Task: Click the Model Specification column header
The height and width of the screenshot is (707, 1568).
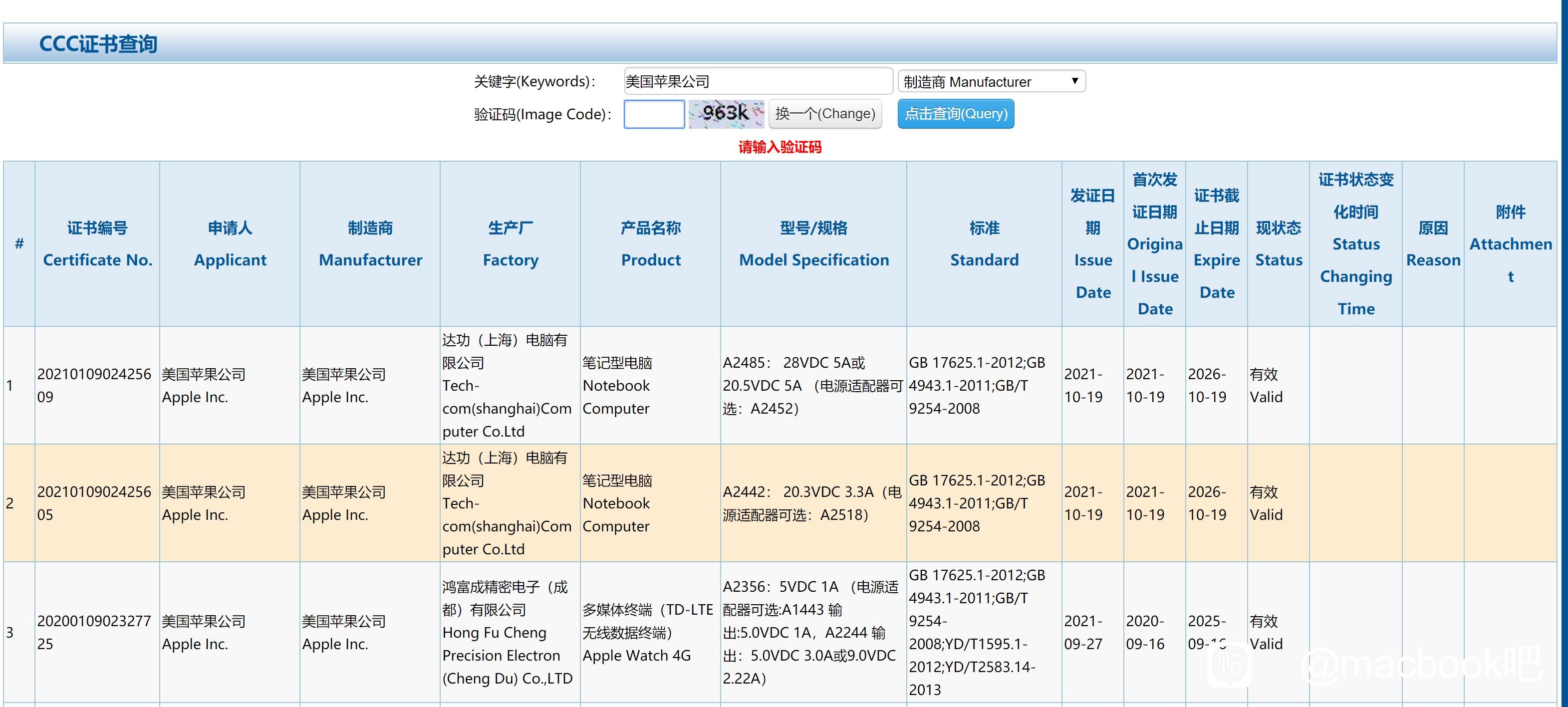Action: pos(814,244)
